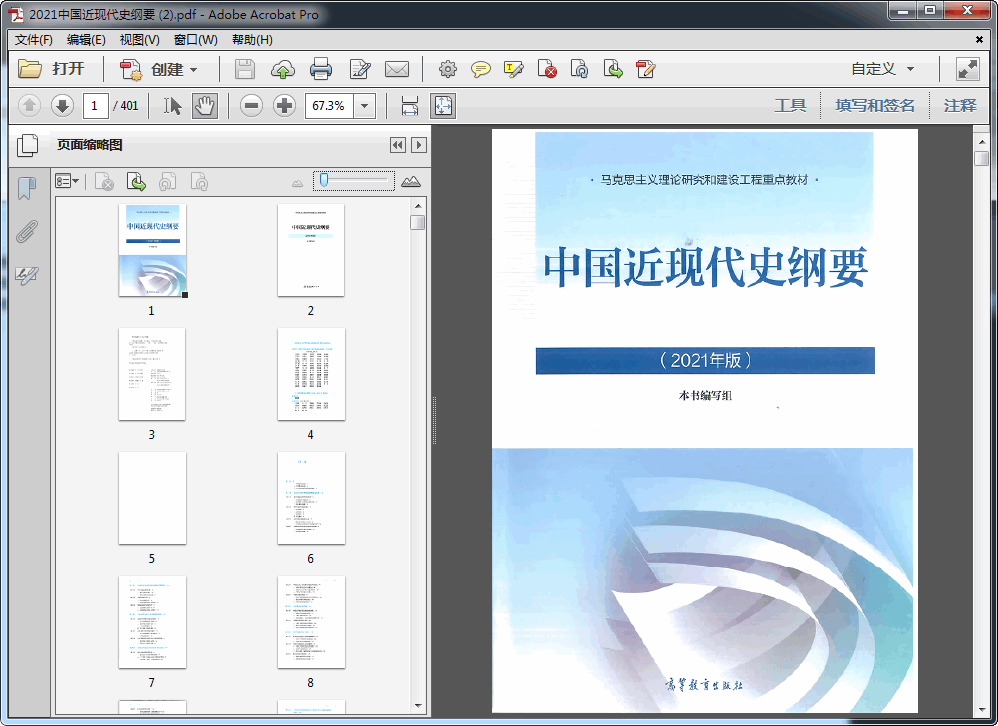Screen dimensions: 998x726
Task: Click the thumbnail panel insert page icon
Action: pyautogui.click(x=136, y=182)
